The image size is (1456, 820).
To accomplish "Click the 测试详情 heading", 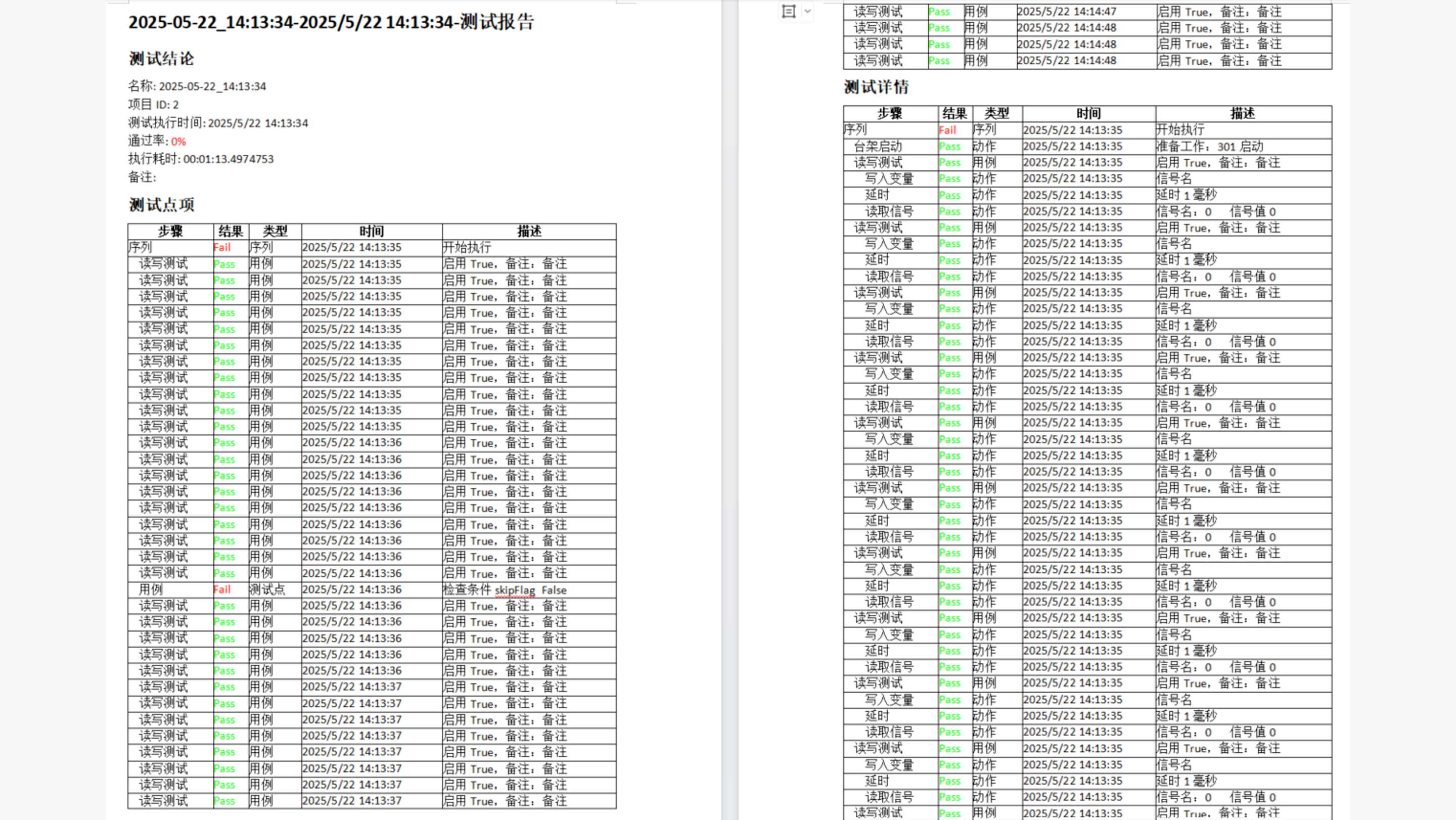I will click(x=876, y=87).
